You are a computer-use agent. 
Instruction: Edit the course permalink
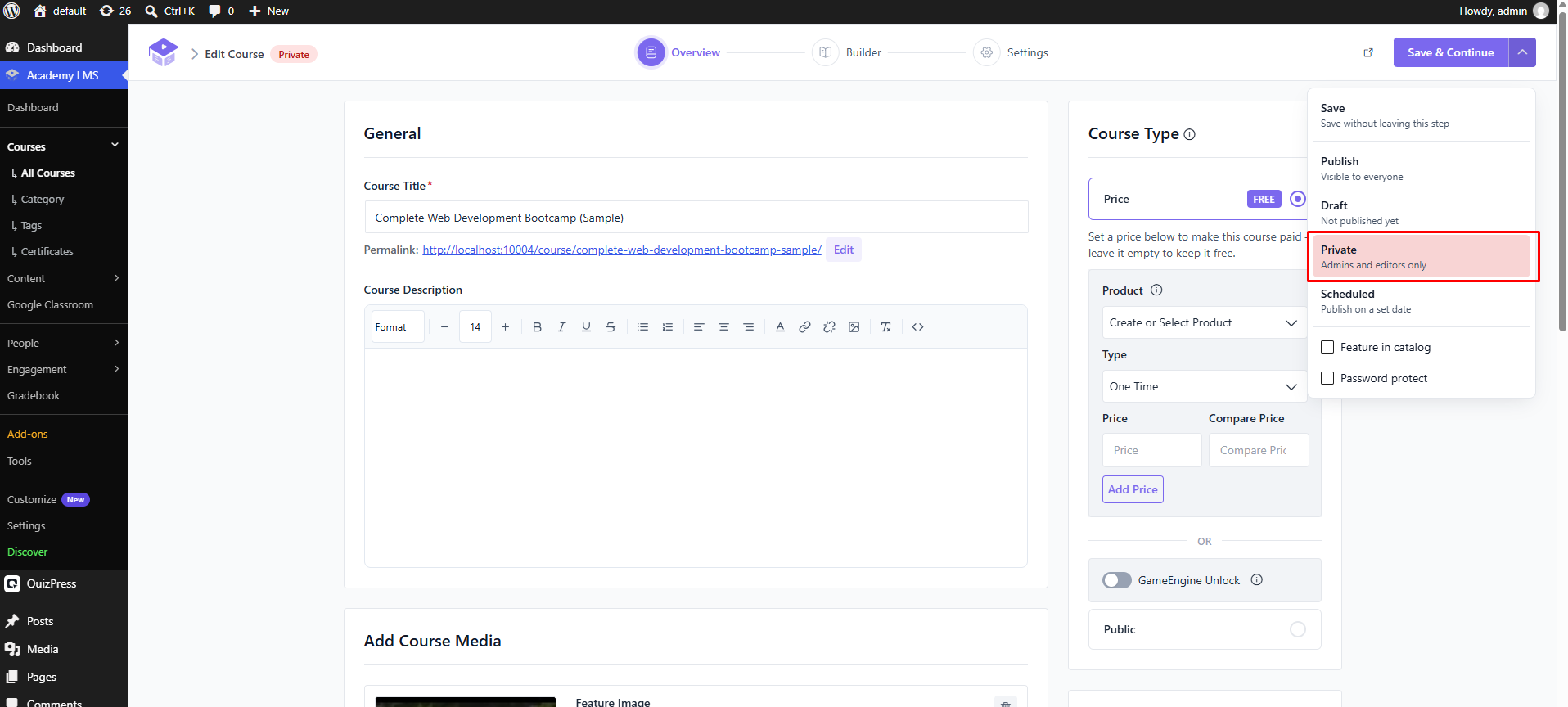(x=843, y=250)
